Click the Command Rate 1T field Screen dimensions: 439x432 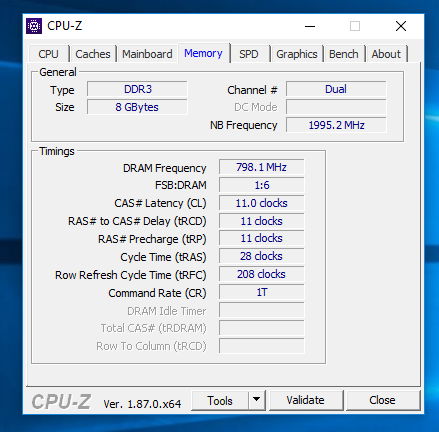[262, 292]
